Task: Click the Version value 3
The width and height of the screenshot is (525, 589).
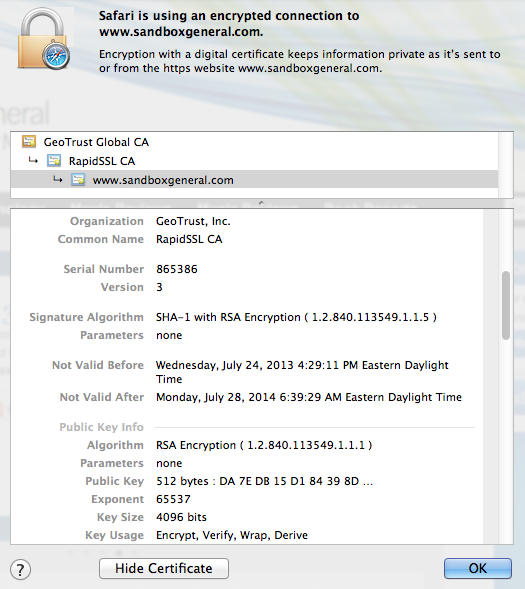Action: [x=159, y=287]
